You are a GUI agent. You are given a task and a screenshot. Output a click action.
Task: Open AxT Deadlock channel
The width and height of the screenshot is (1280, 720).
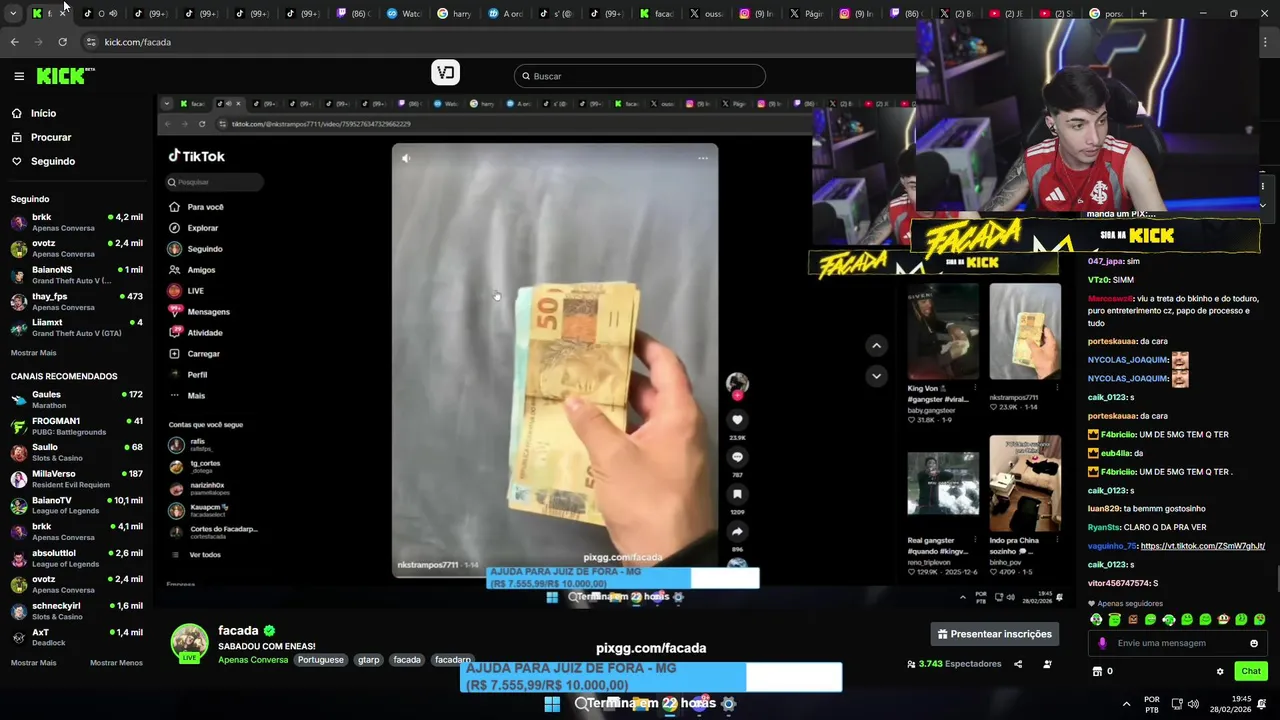click(x=77, y=637)
